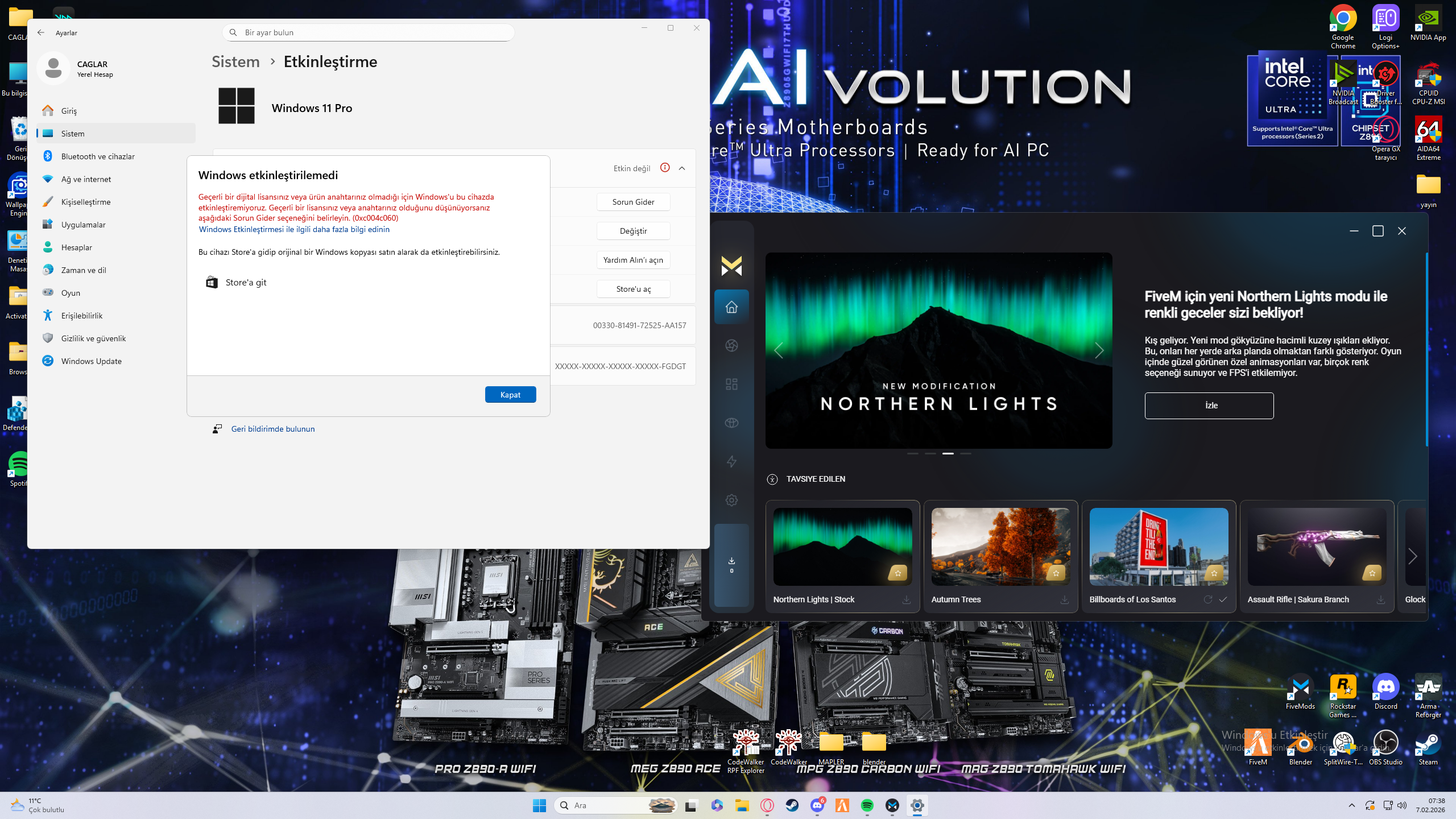Click the taskbar Ara search box

click(x=615, y=805)
